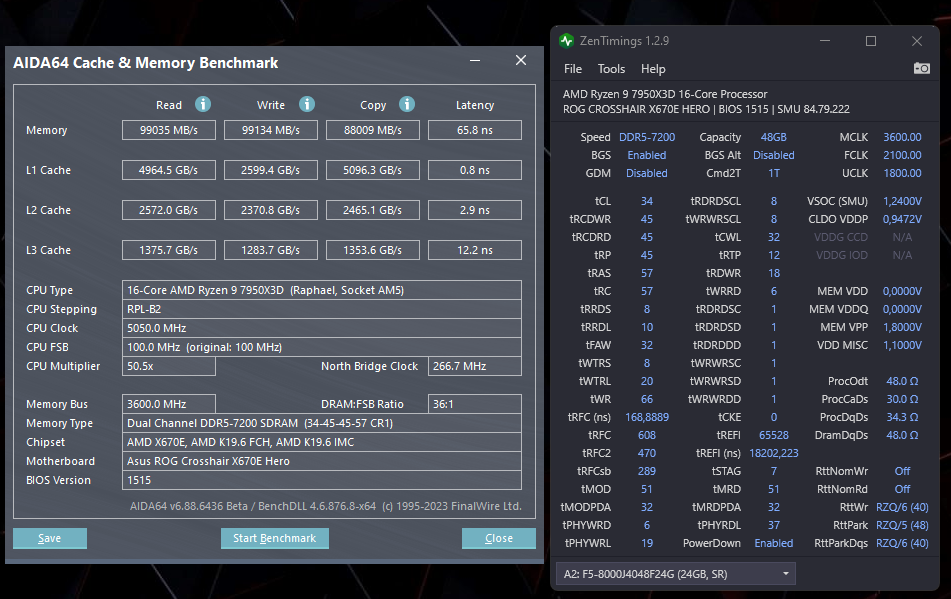
Task: Click Memory Read value 99035 MB/s
Action: point(169,130)
